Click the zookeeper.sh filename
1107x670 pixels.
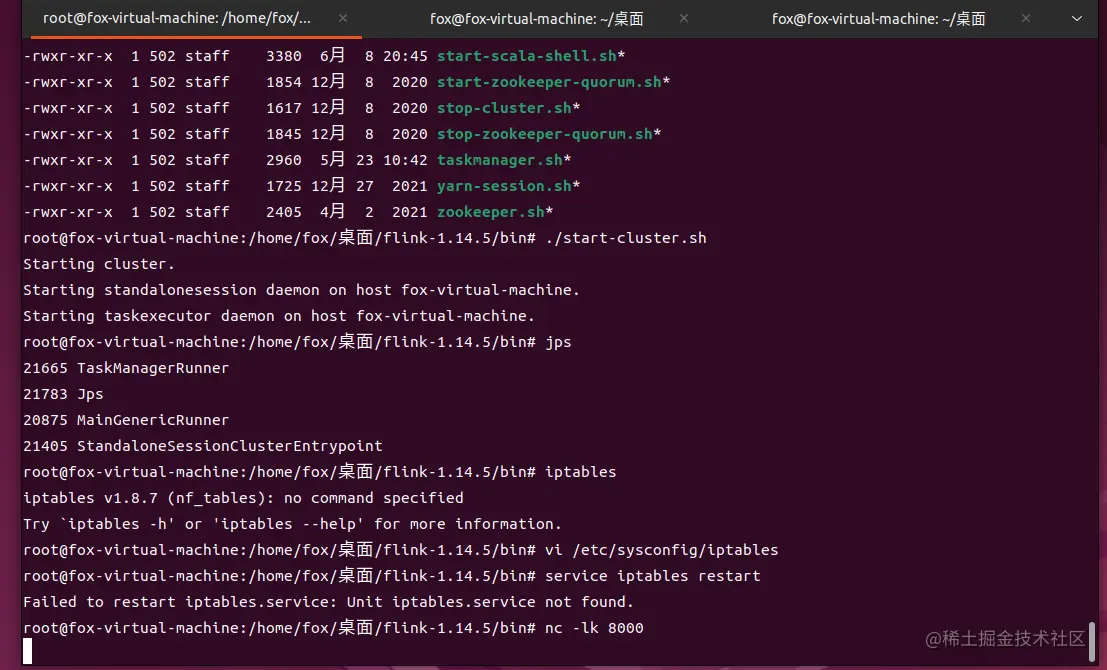(x=491, y=212)
